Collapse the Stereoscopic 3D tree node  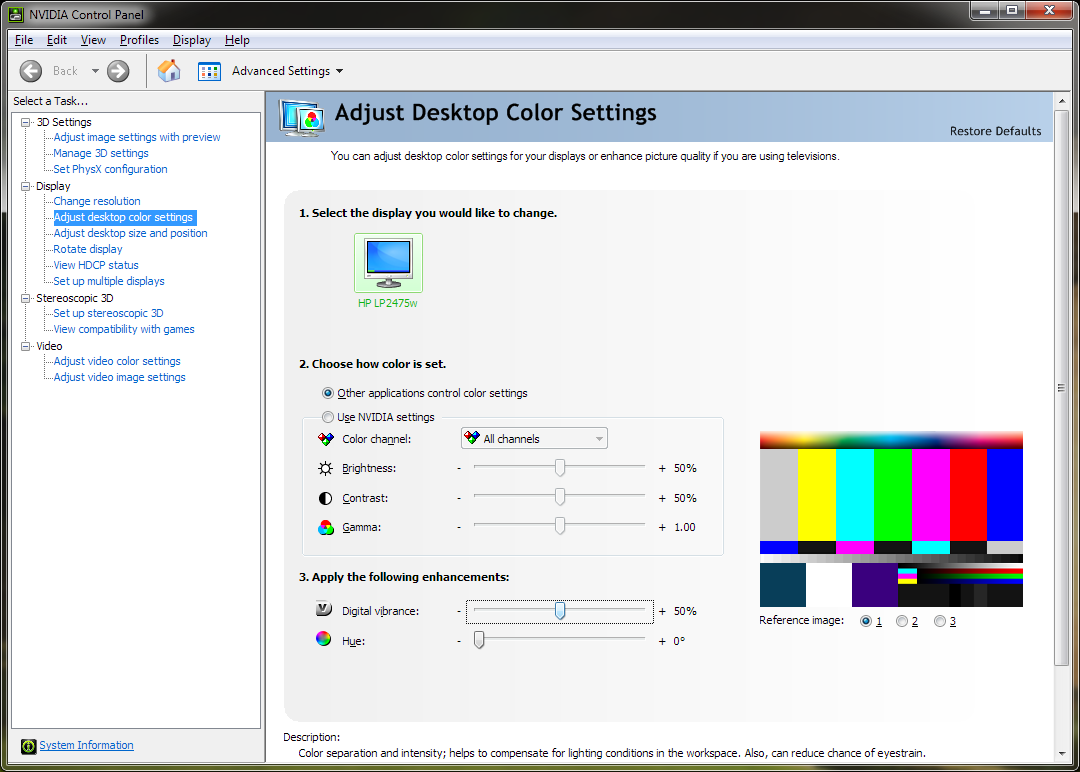(25, 298)
